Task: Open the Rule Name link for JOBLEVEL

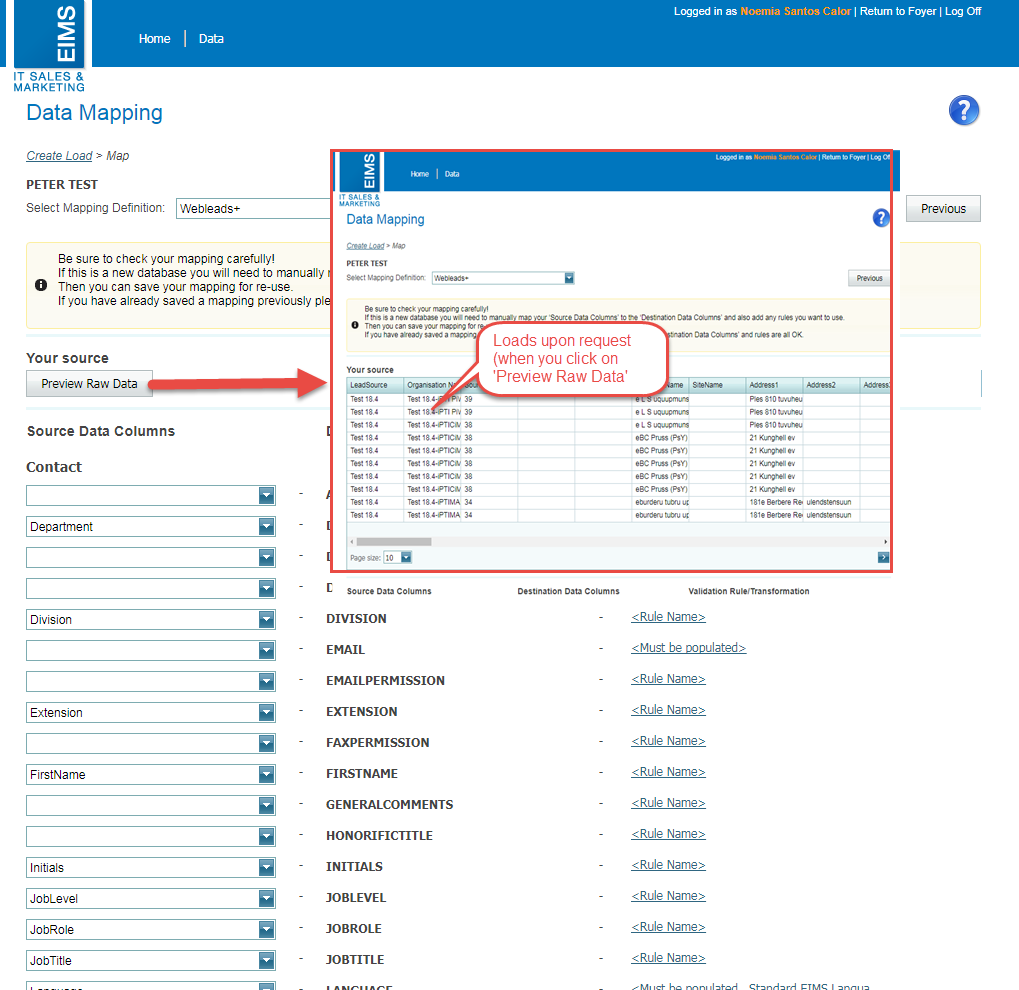Action: tap(668, 896)
